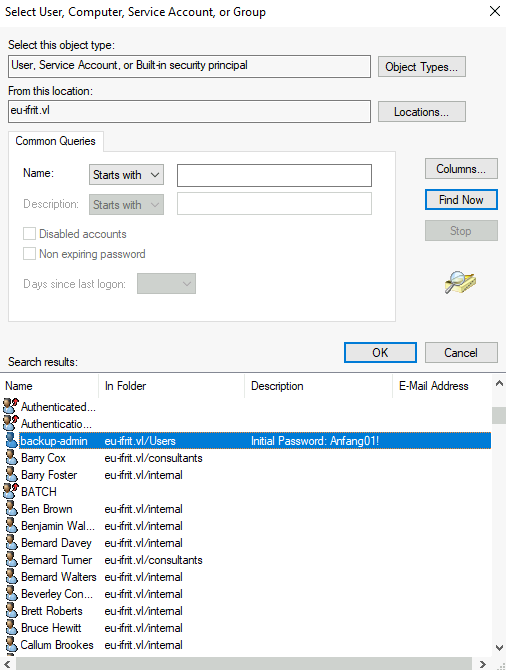Image resolution: width=506 pixels, height=670 pixels.
Task: Click the magnifying glass search icon
Action: 460,282
